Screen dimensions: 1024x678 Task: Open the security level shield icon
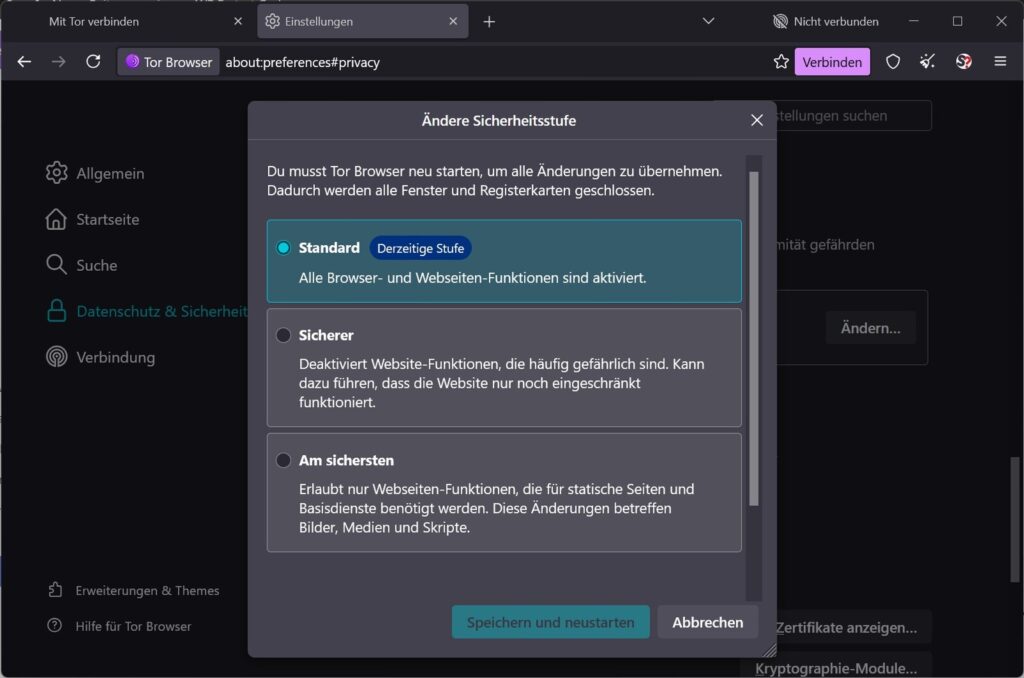pyautogui.click(x=893, y=62)
